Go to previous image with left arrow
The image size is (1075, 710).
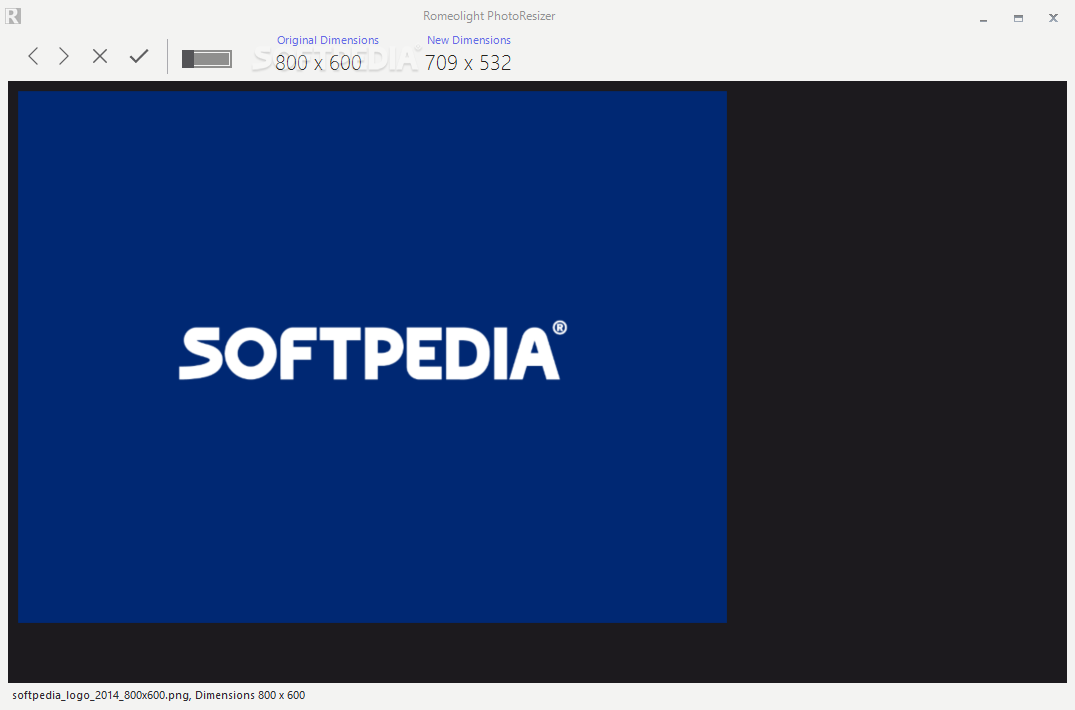pos(33,56)
